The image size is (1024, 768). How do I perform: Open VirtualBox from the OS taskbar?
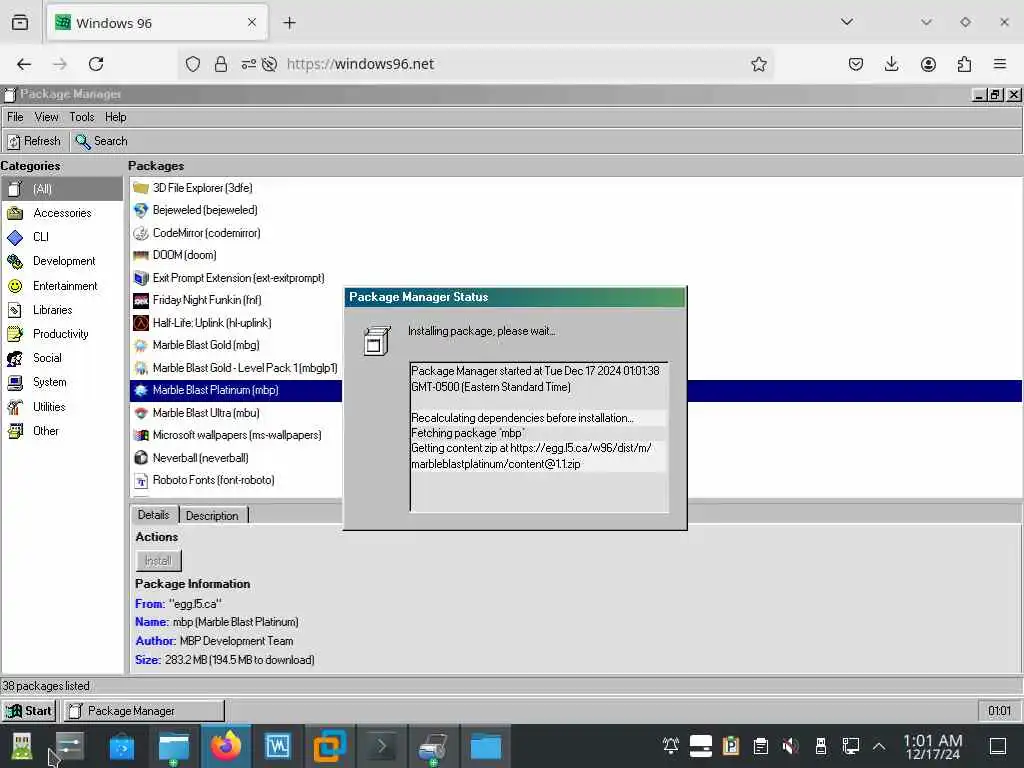(x=330, y=746)
